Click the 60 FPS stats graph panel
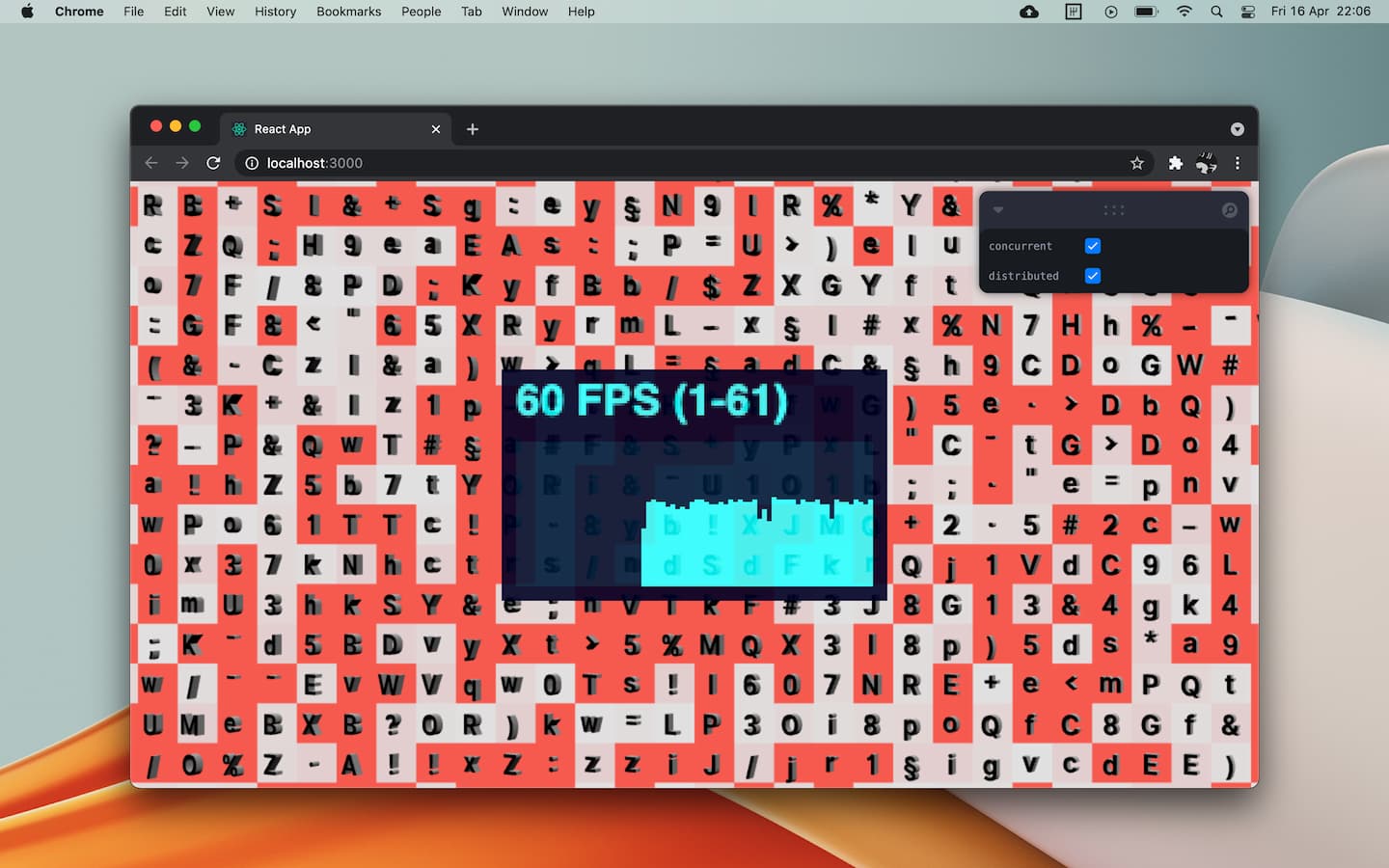 coord(694,484)
